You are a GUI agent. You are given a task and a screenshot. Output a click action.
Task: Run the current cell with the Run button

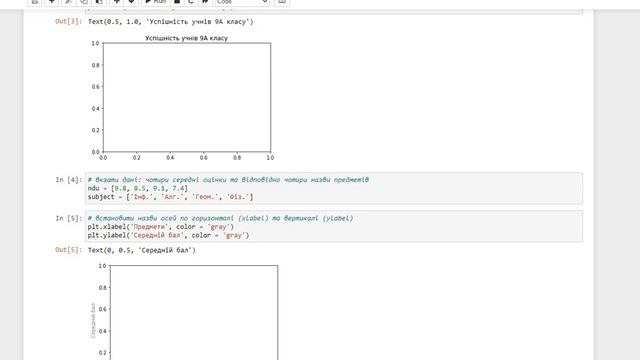click(156, 2)
